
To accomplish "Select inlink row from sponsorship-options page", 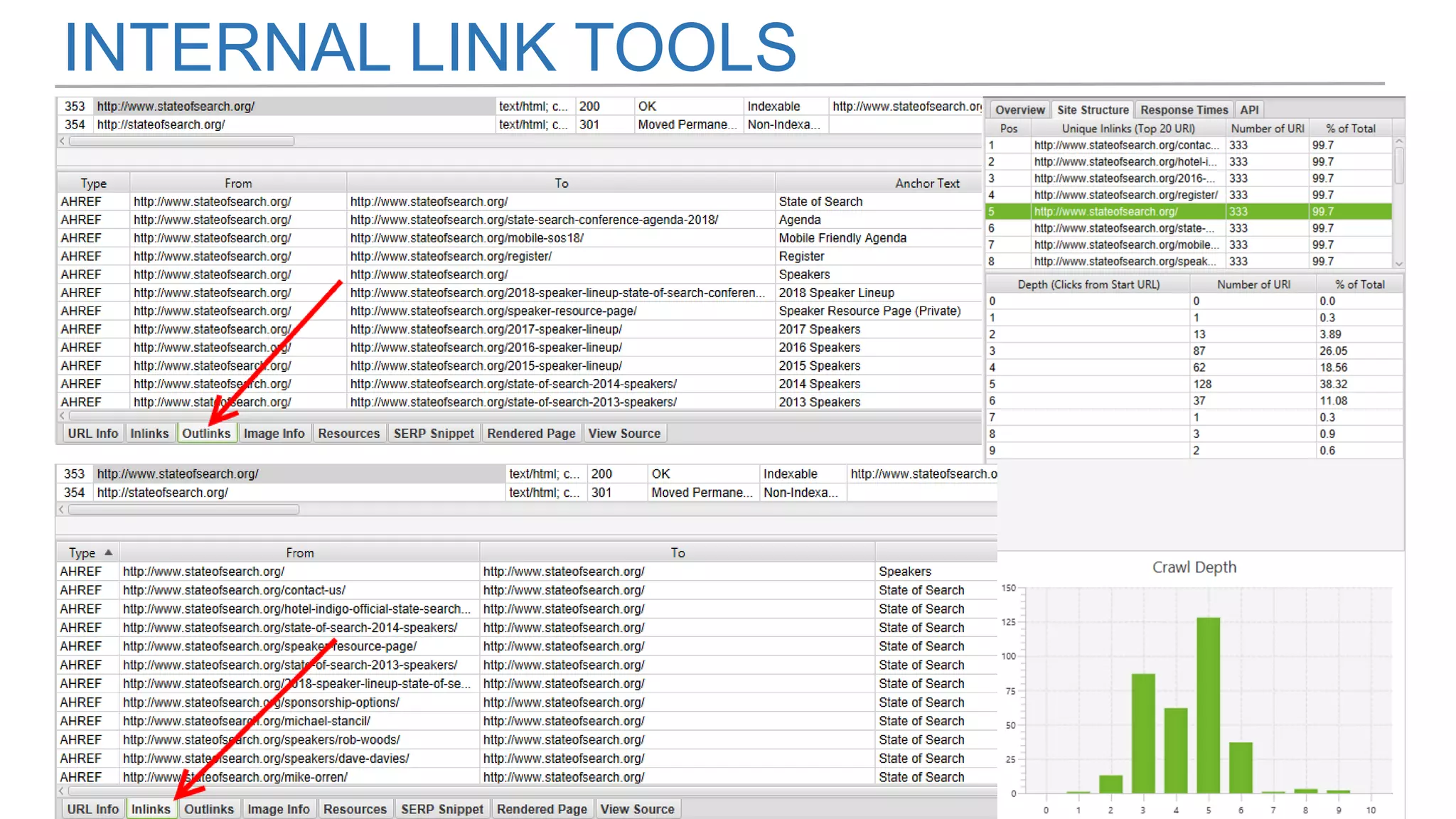I will [x=527, y=702].
